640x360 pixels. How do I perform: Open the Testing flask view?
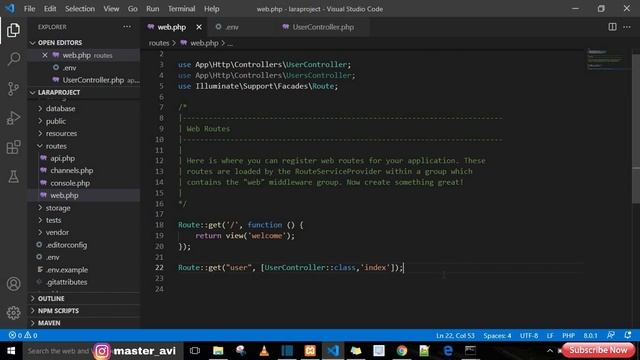[x=13, y=177]
